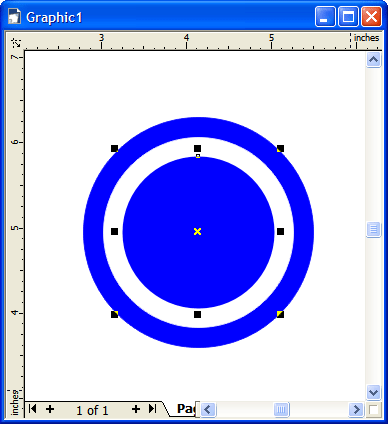
Task: Click the Graphic1 document icon in title bar
Action: pos(15,17)
